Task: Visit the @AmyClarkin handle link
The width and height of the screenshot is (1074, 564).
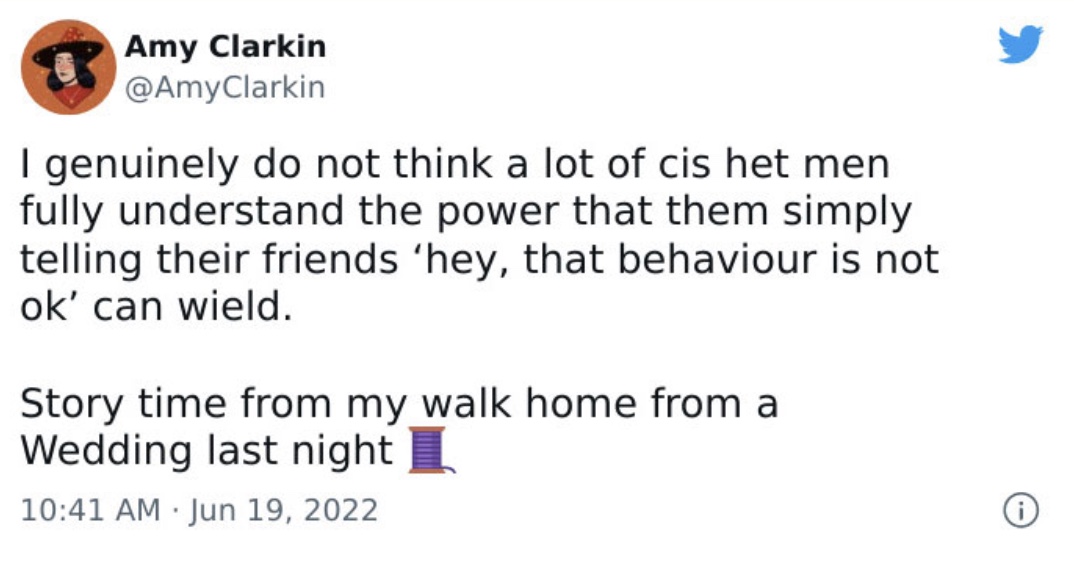Action: pos(225,87)
